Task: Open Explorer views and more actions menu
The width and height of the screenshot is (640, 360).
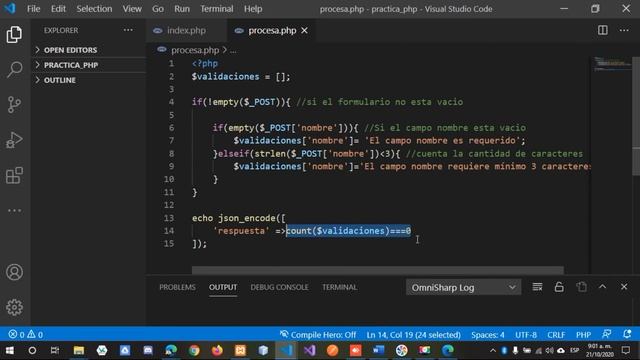Action: click(x=128, y=30)
